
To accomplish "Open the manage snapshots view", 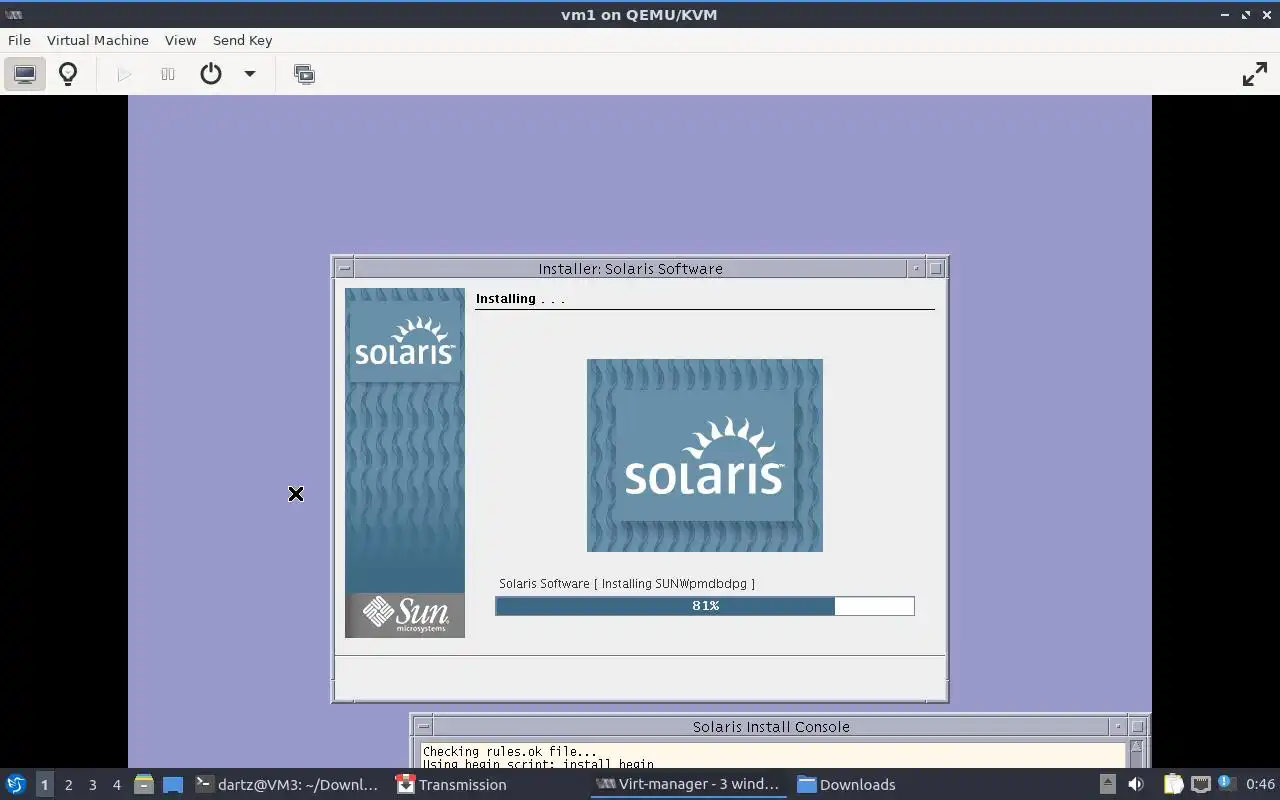I will tap(304, 74).
